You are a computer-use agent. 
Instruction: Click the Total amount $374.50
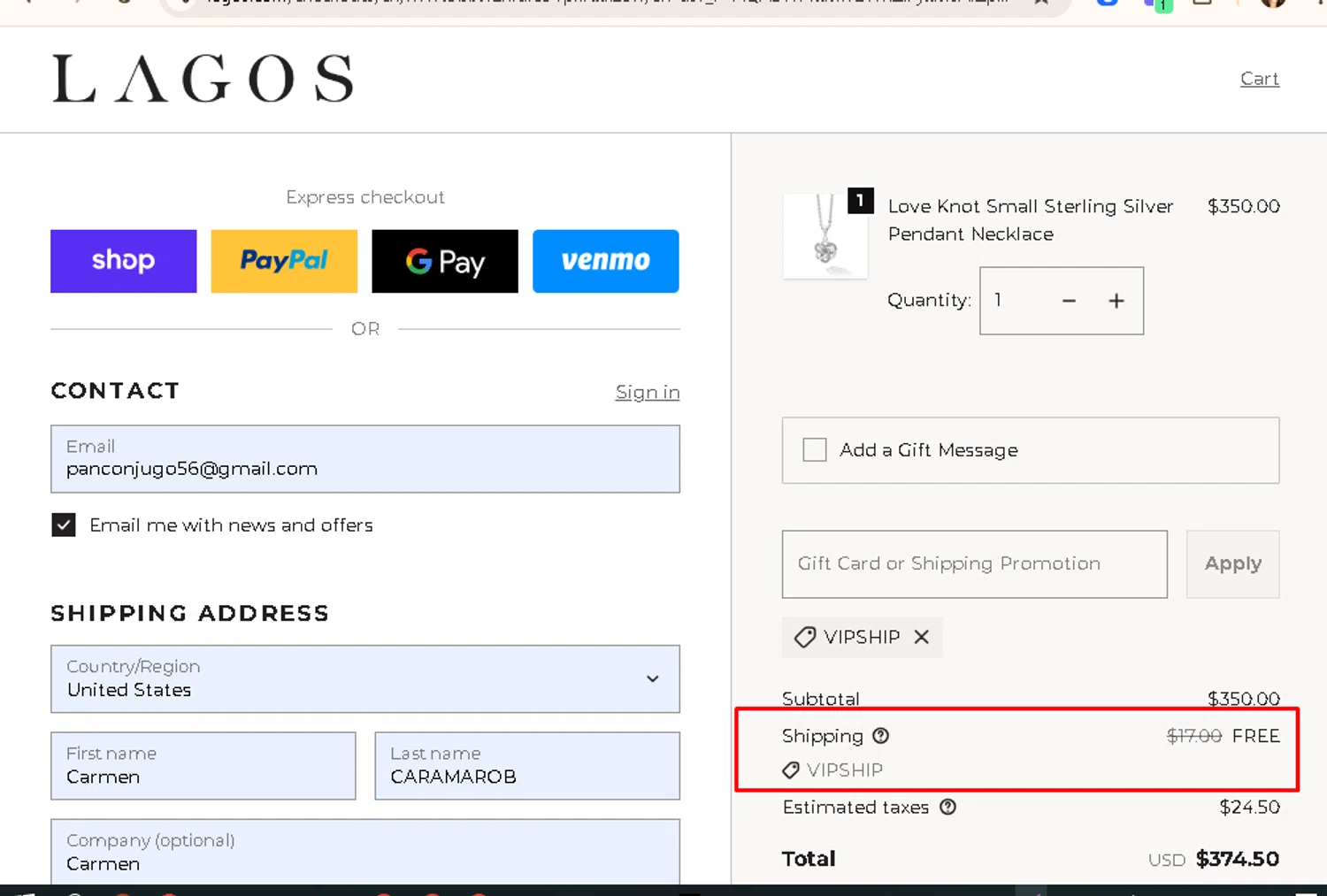pyautogui.click(x=1238, y=859)
